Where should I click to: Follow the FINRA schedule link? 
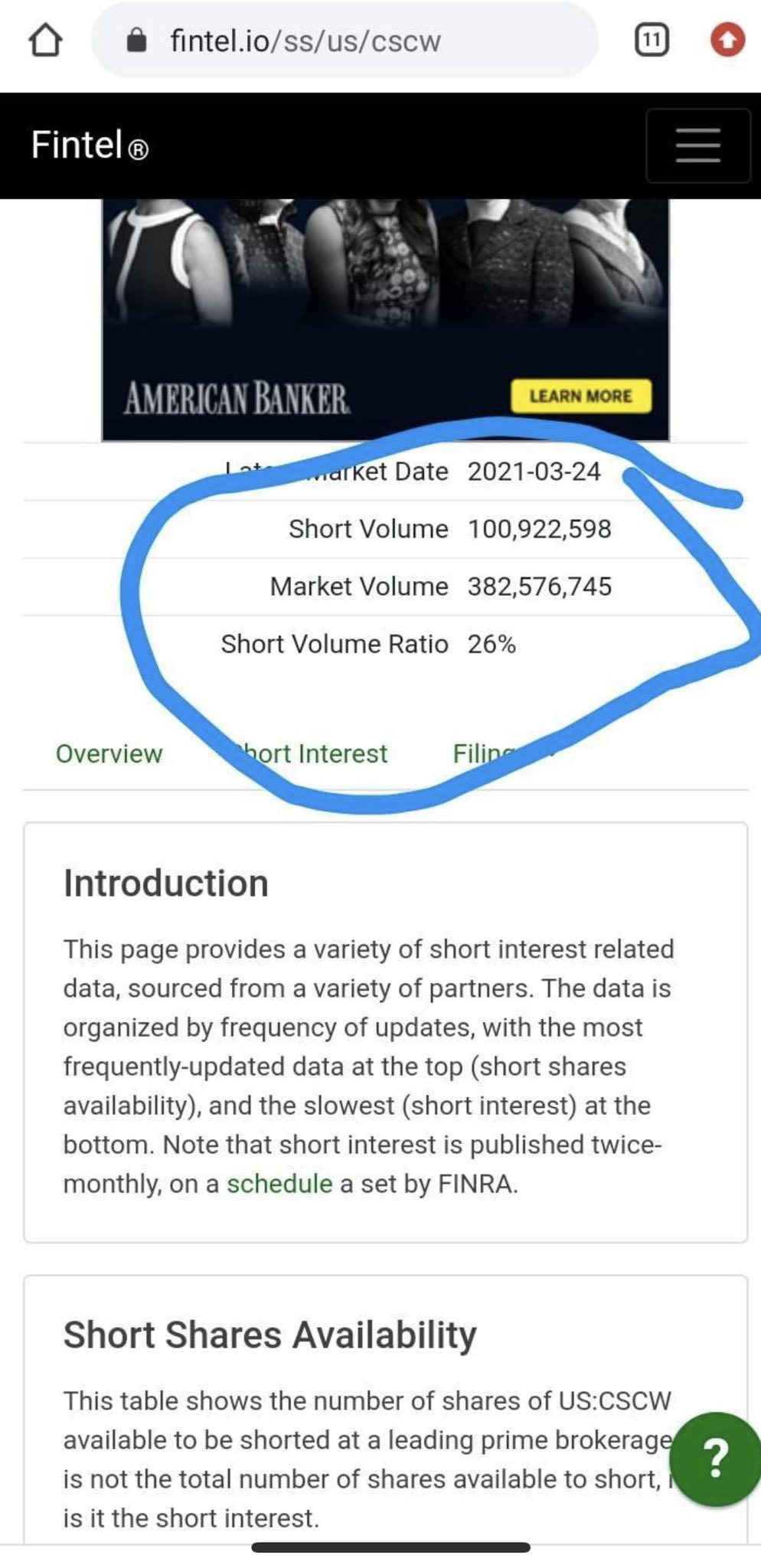(279, 1184)
